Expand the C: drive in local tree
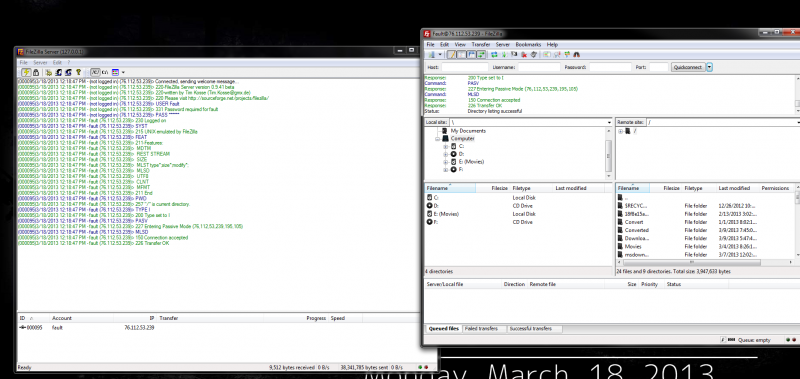Screen dimensions: 800x379 click(445, 146)
